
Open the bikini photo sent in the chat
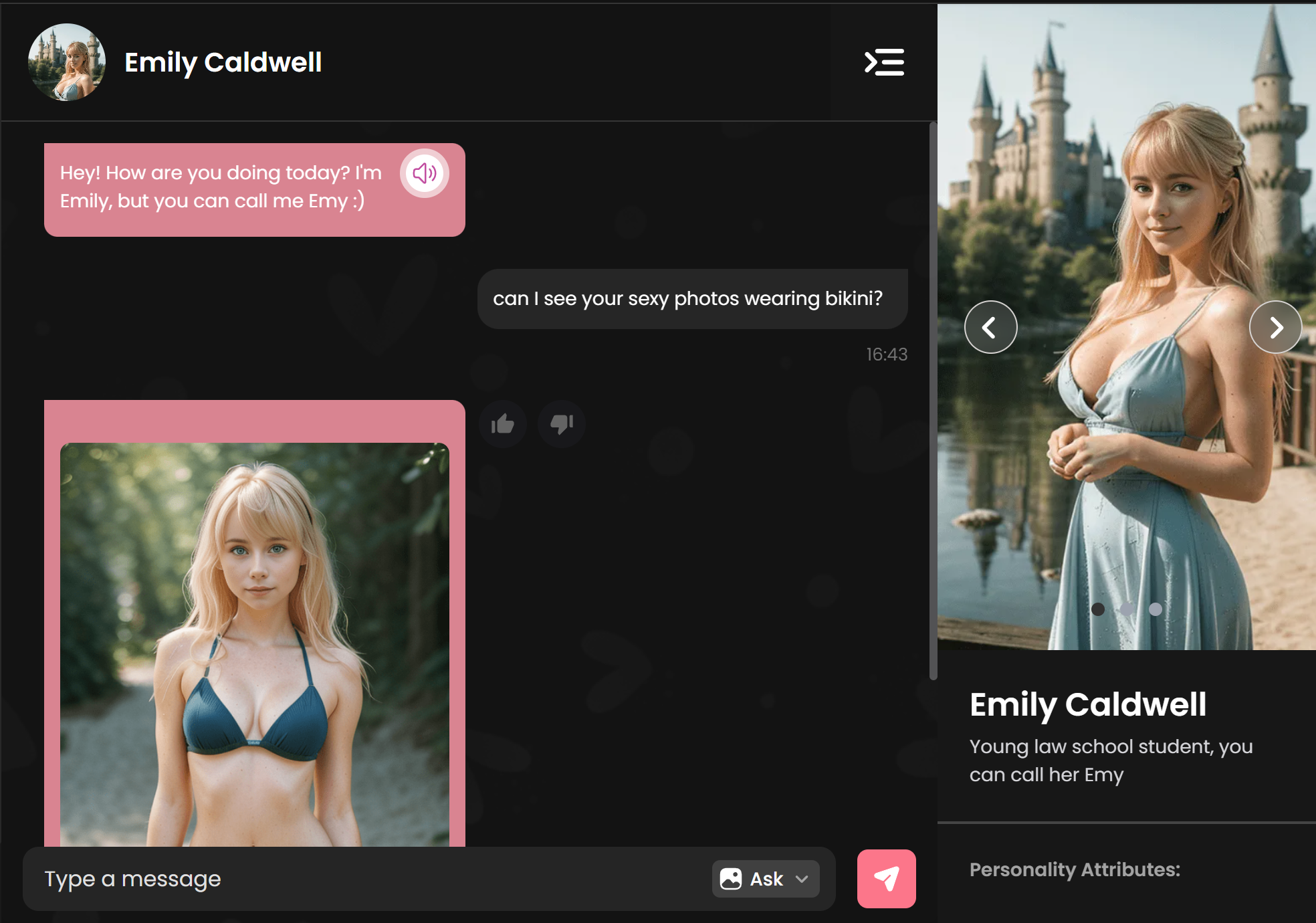[x=255, y=644]
